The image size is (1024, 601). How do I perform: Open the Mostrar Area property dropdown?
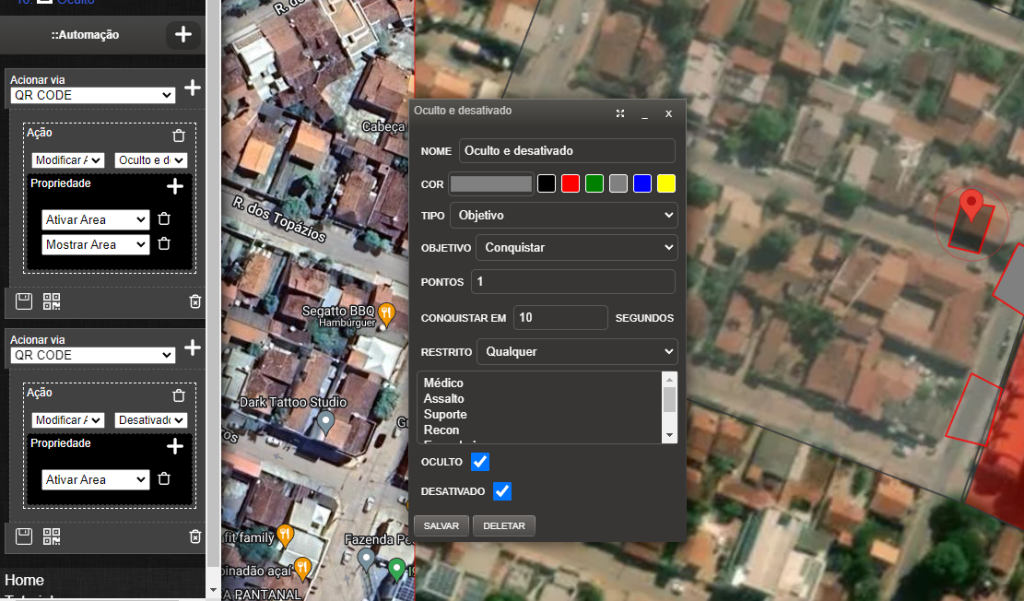pyautogui.click(x=95, y=245)
